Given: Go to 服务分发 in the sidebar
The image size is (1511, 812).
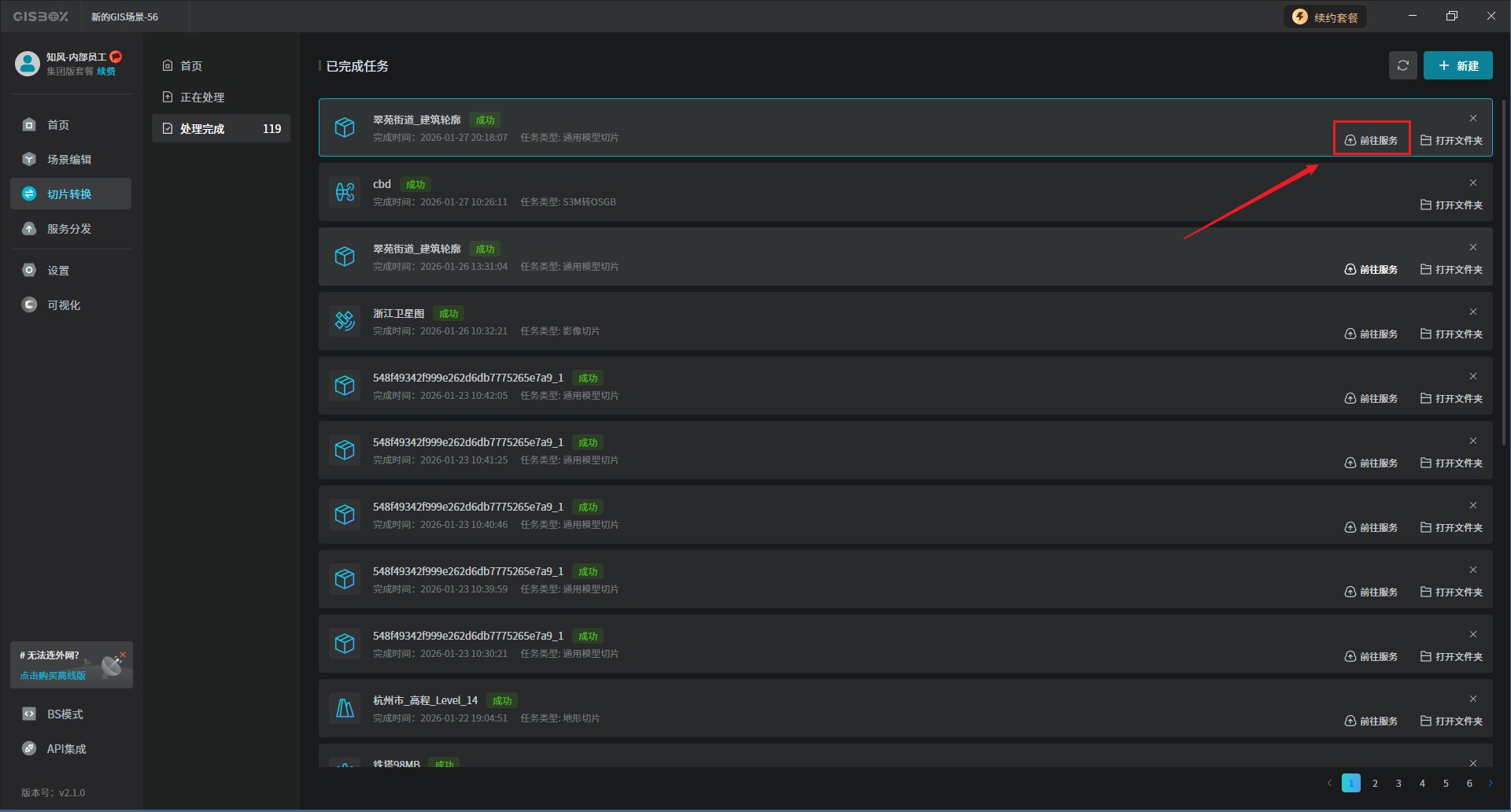Looking at the screenshot, I should coord(70,229).
